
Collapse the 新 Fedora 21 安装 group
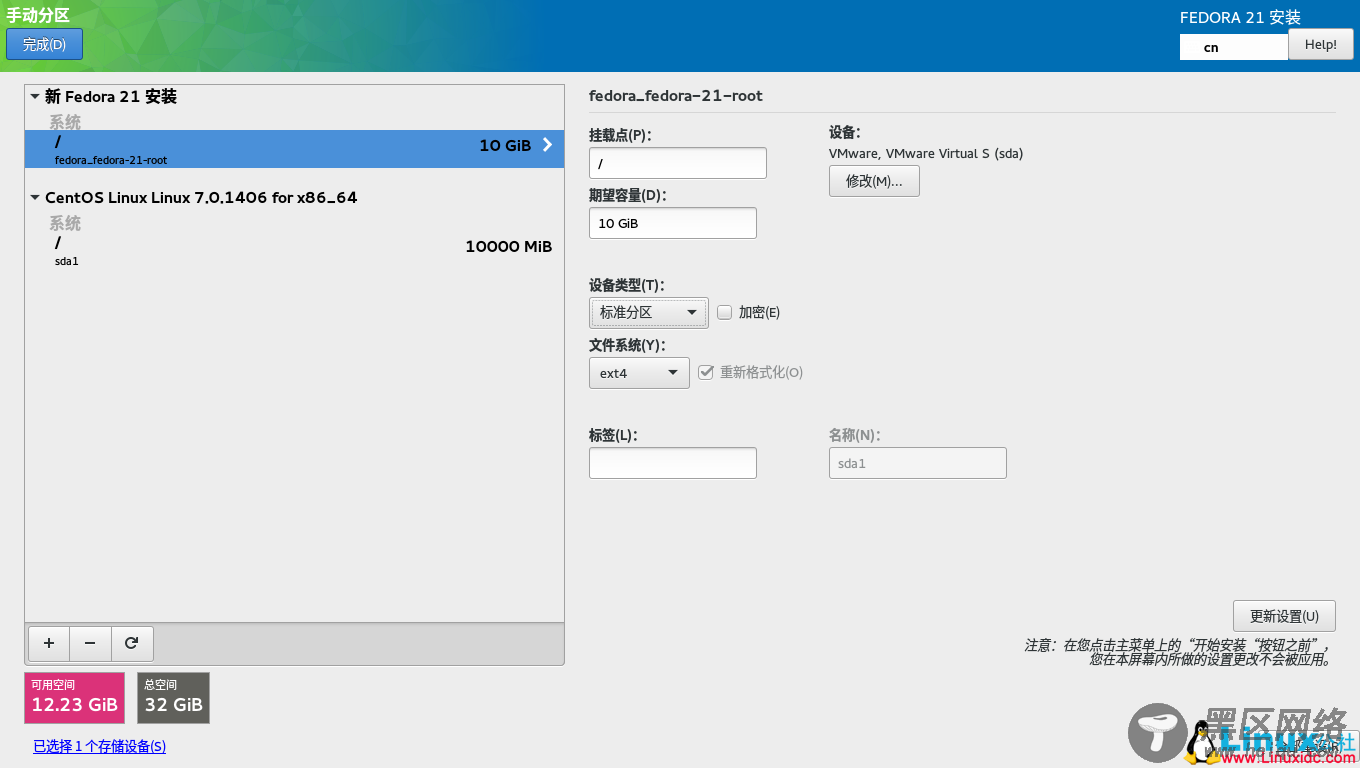[36, 97]
